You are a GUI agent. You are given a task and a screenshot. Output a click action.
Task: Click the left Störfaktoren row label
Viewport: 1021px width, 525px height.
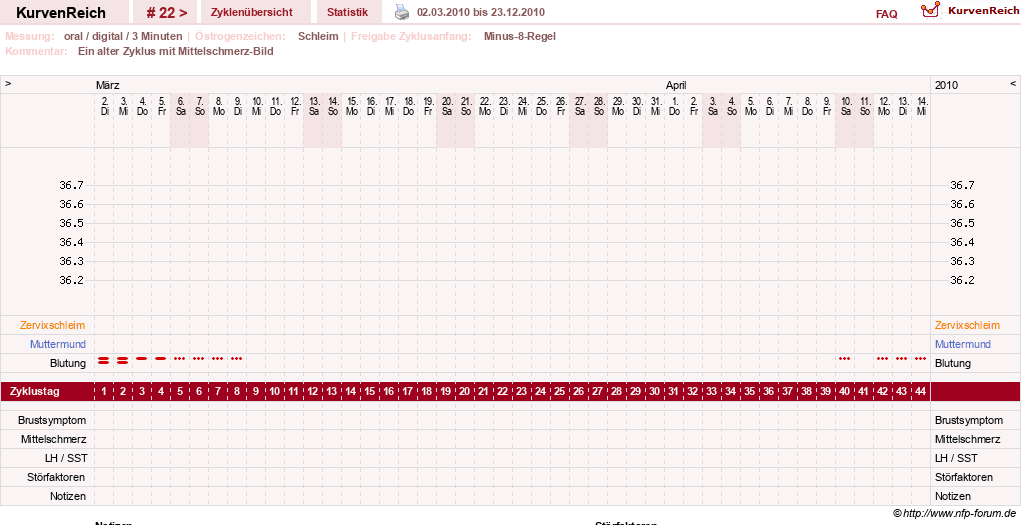pyautogui.click(x=54, y=477)
